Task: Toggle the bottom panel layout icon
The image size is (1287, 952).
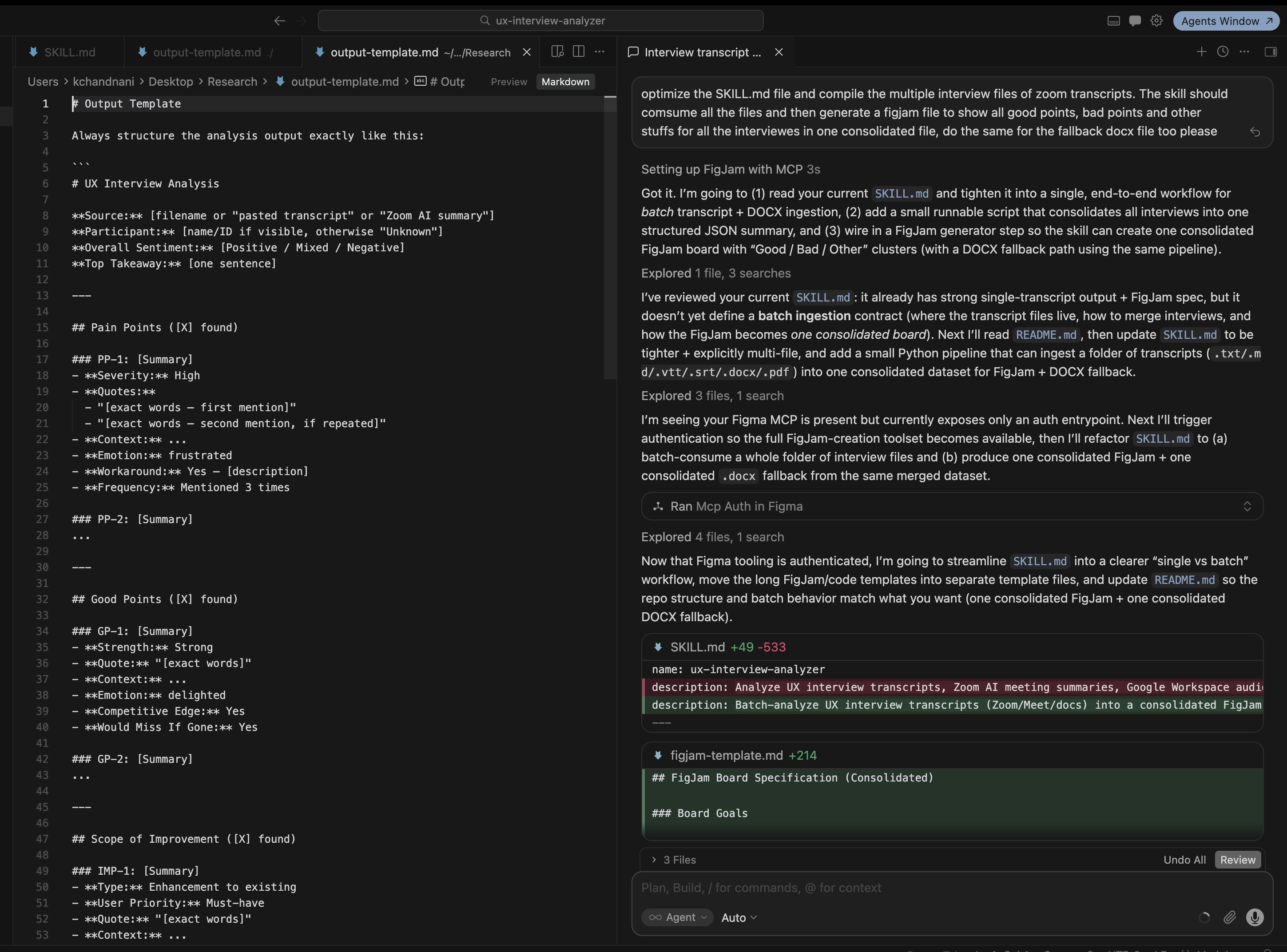Action: click(x=1113, y=21)
